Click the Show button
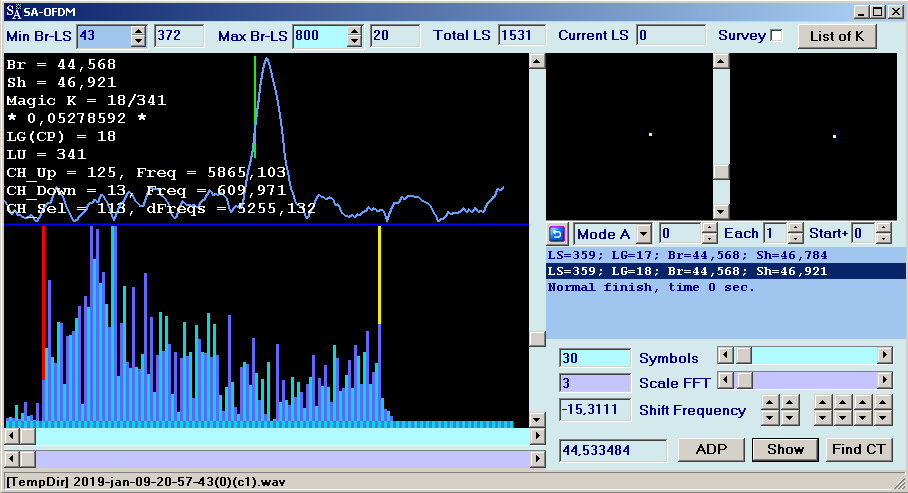Viewport: 908px width, 493px height. (785, 450)
